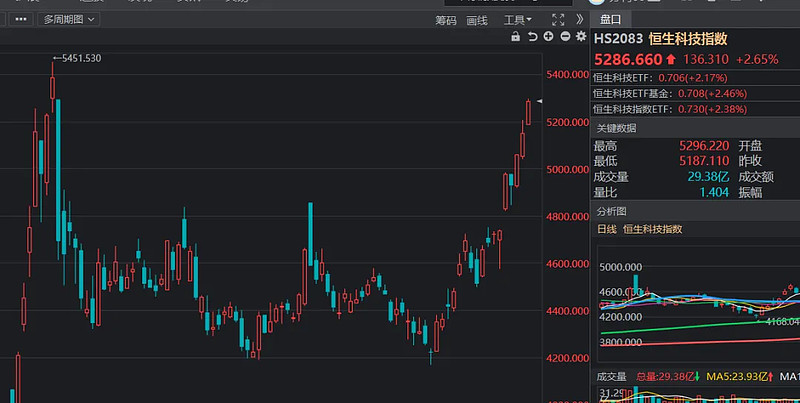Image resolution: width=800 pixels, height=403 pixels.
Task: Click 恒生科技指数 label in 分析图
Action: click(x=653, y=229)
